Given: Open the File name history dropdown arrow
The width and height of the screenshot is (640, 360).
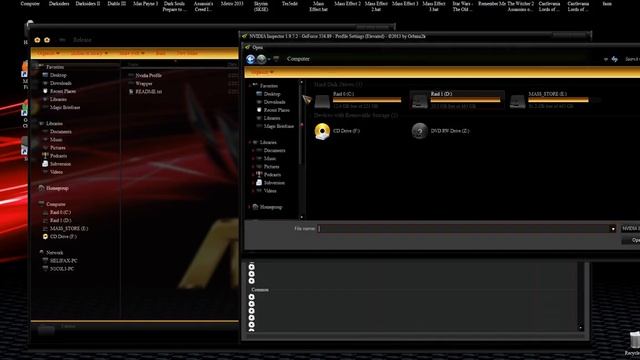Looking at the screenshot, I should click(613, 229).
